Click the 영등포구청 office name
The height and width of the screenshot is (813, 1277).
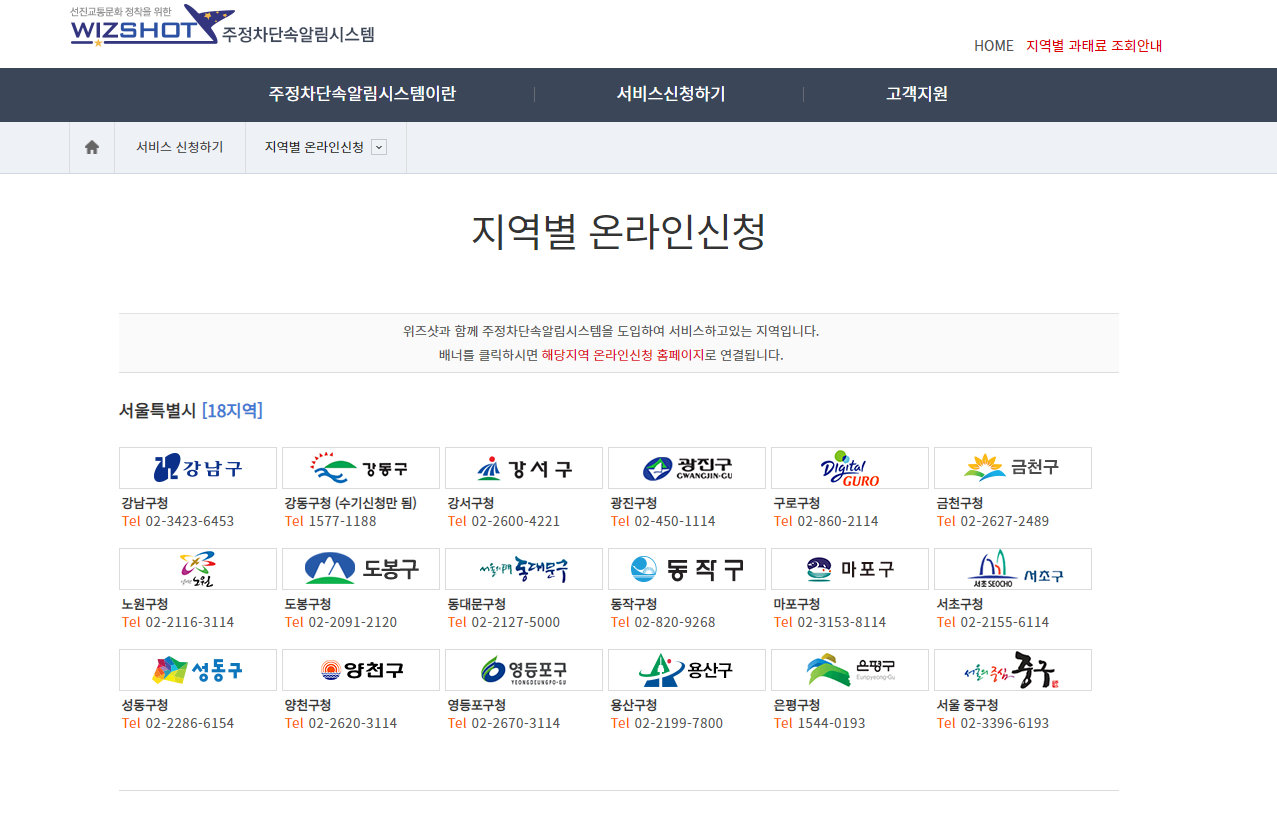pos(477,705)
